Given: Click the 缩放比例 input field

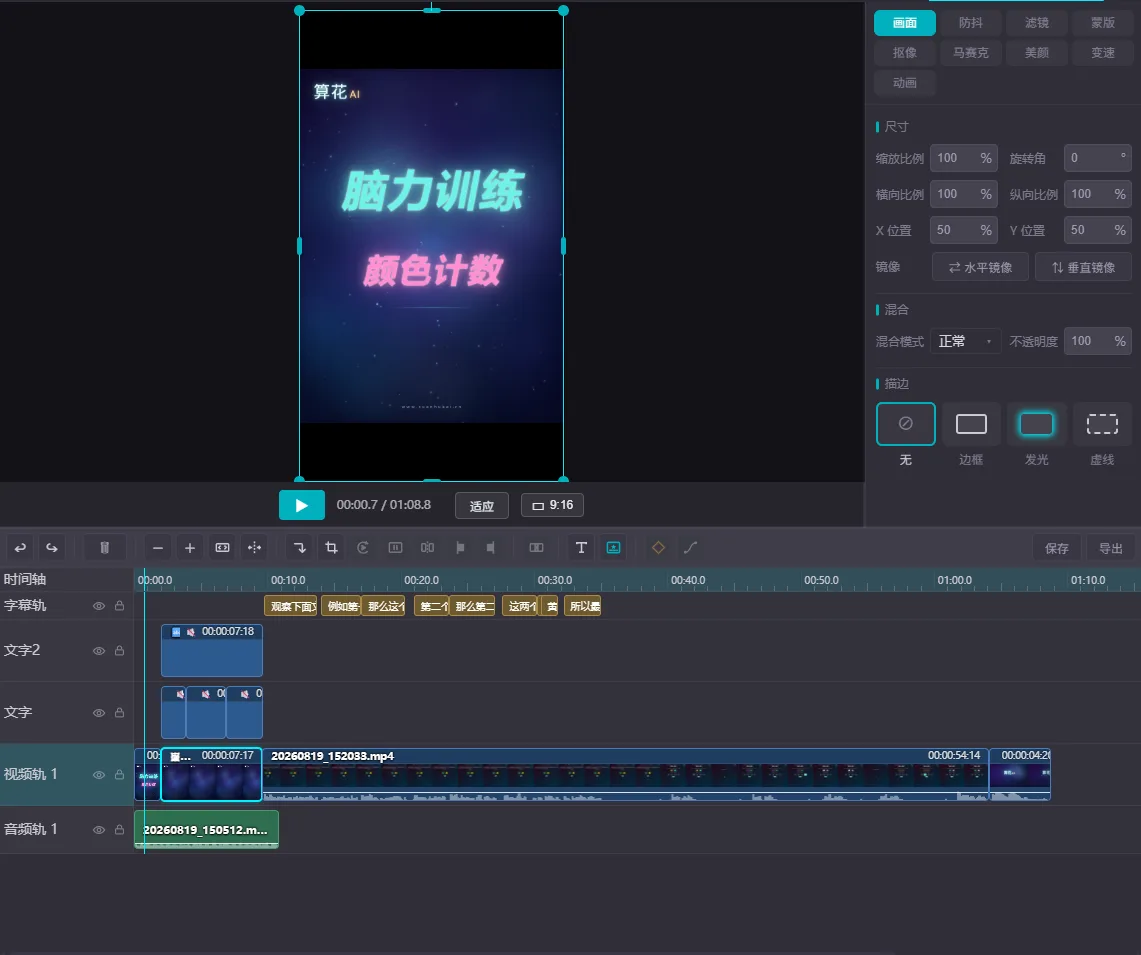Looking at the screenshot, I should [x=964, y=158].
